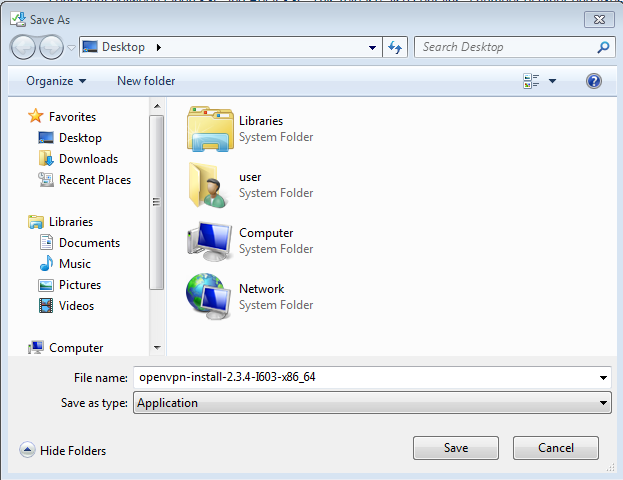The image size is (623, 480).
Task: Open Pictures library in sidebar
Action: [80, 285]
